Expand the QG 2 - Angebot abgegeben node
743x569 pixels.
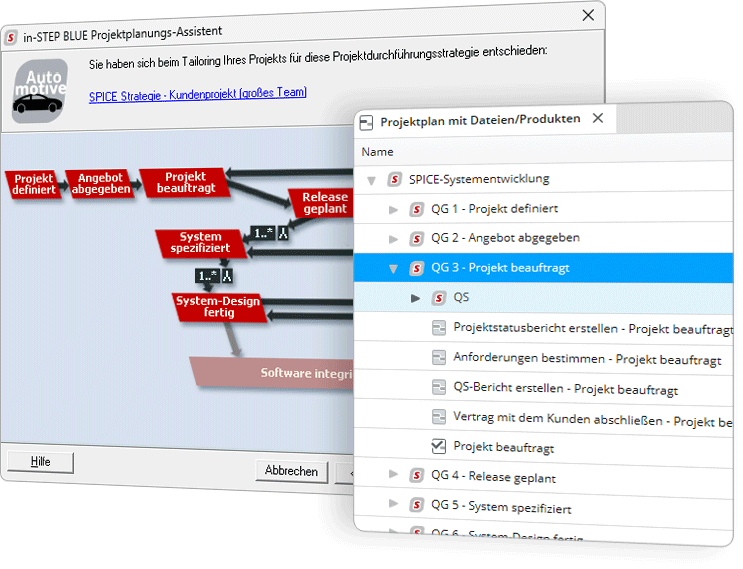(x=393, y=240)
